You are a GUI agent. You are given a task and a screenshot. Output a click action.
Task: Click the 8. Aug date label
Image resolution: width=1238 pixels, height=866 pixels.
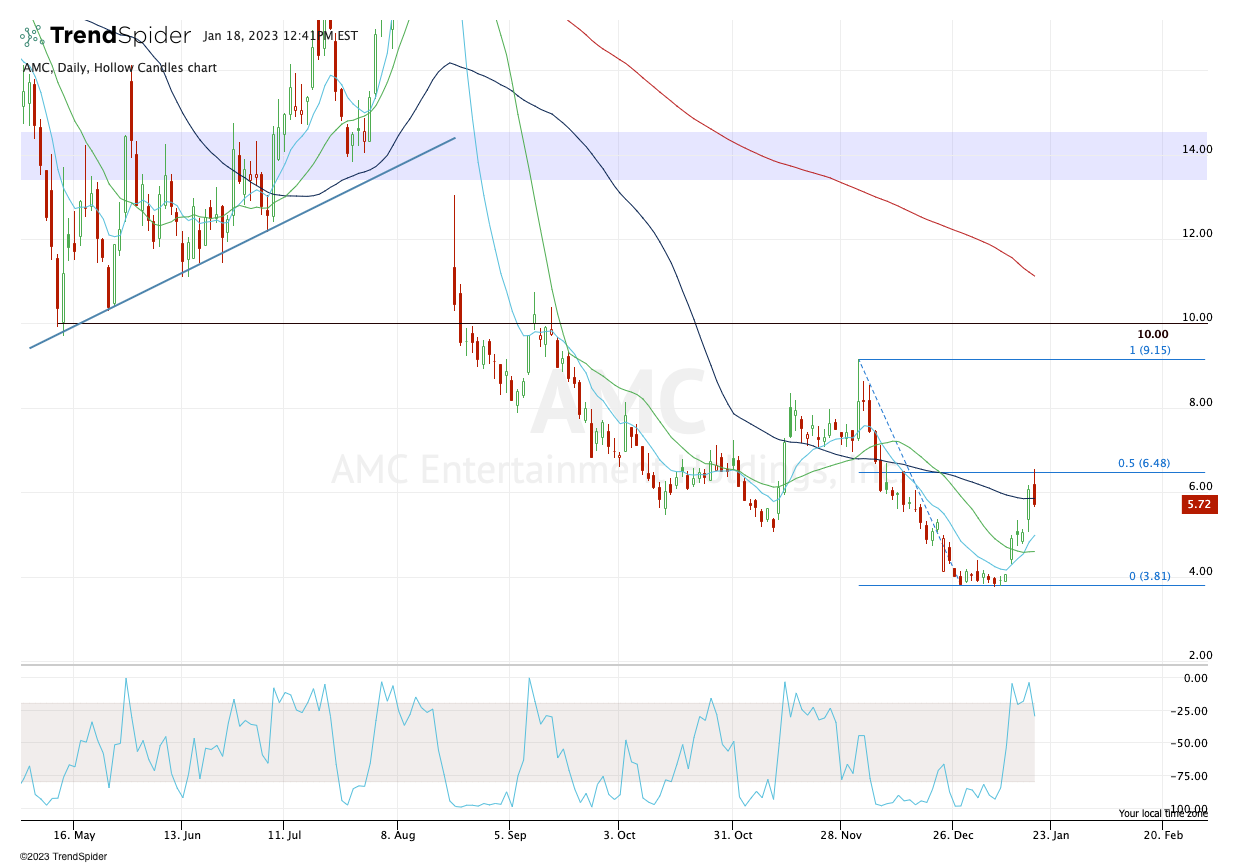[x=397, y=834]
